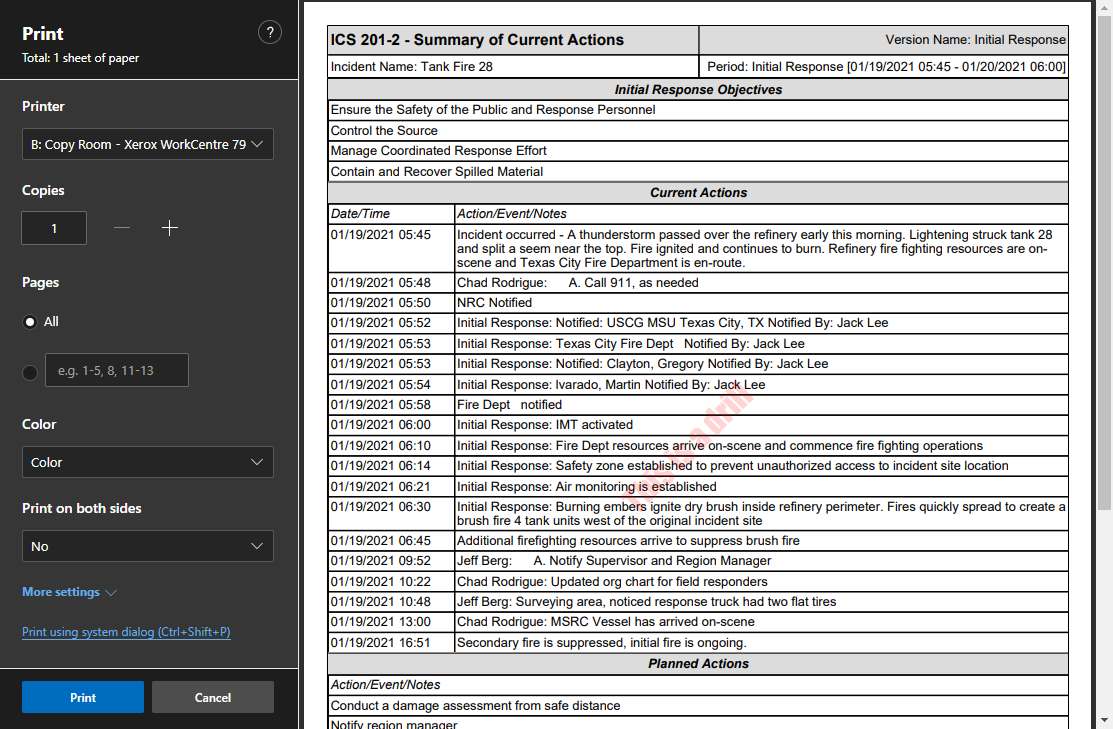This screenshot has width=1113, height=729.
Task: Click 'Initial Response: IMT activated' entry
Action: point(545,424)
